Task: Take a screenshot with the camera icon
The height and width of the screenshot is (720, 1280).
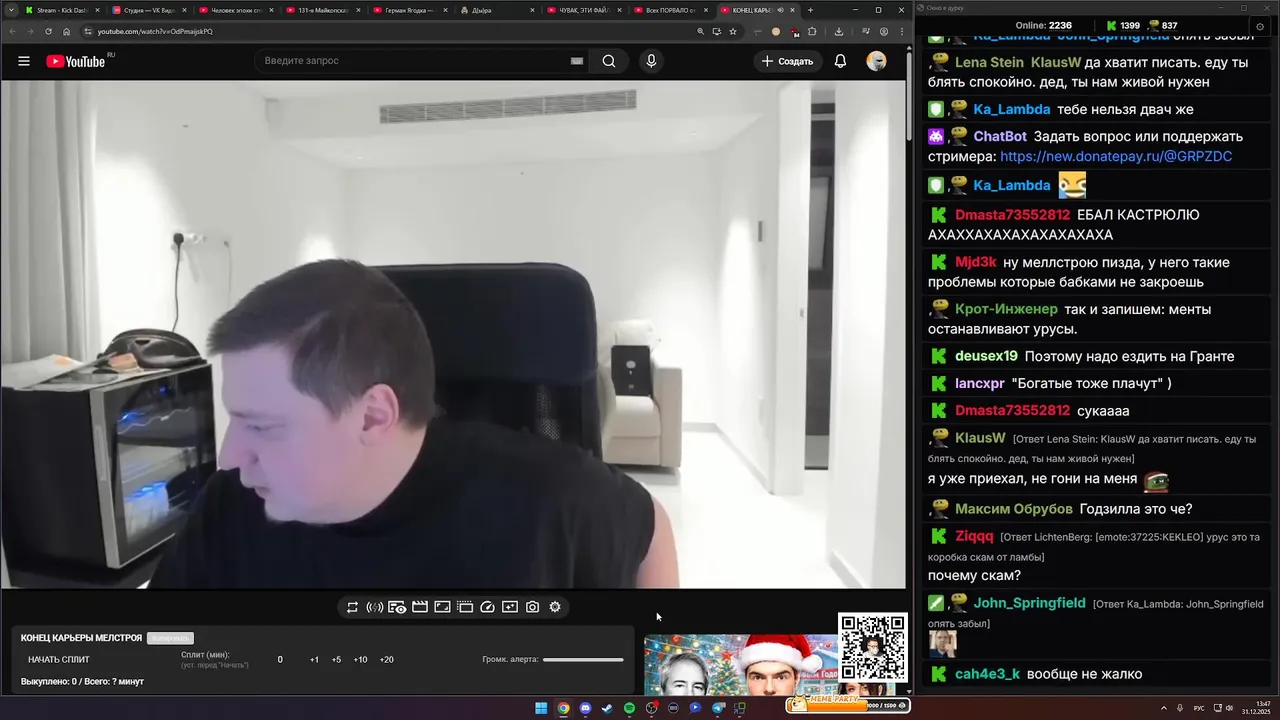Action: click(532, 607)
